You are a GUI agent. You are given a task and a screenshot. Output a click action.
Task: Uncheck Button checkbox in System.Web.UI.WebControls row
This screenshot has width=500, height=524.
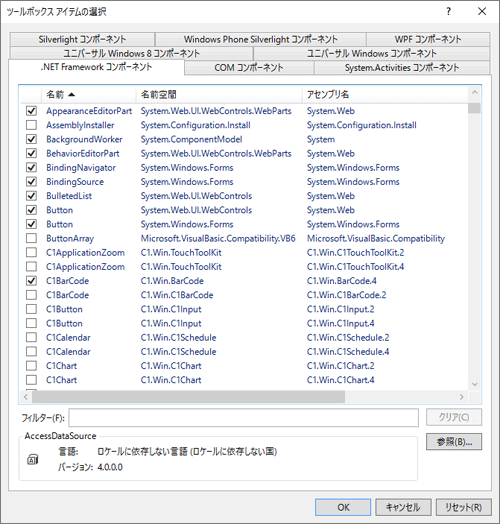pyautogui.click(x=31, y=210)
